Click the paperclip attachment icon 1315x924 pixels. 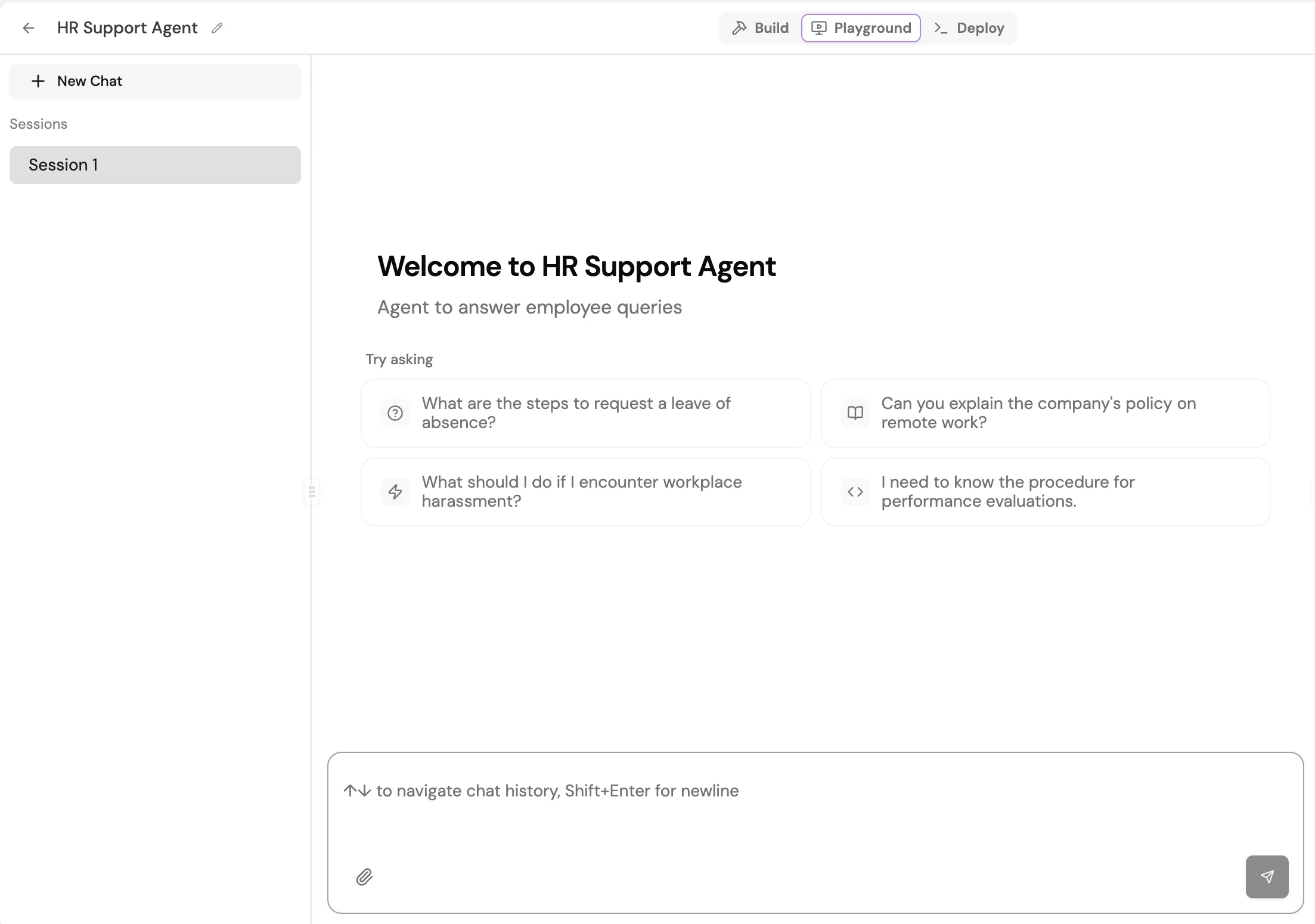364,877
